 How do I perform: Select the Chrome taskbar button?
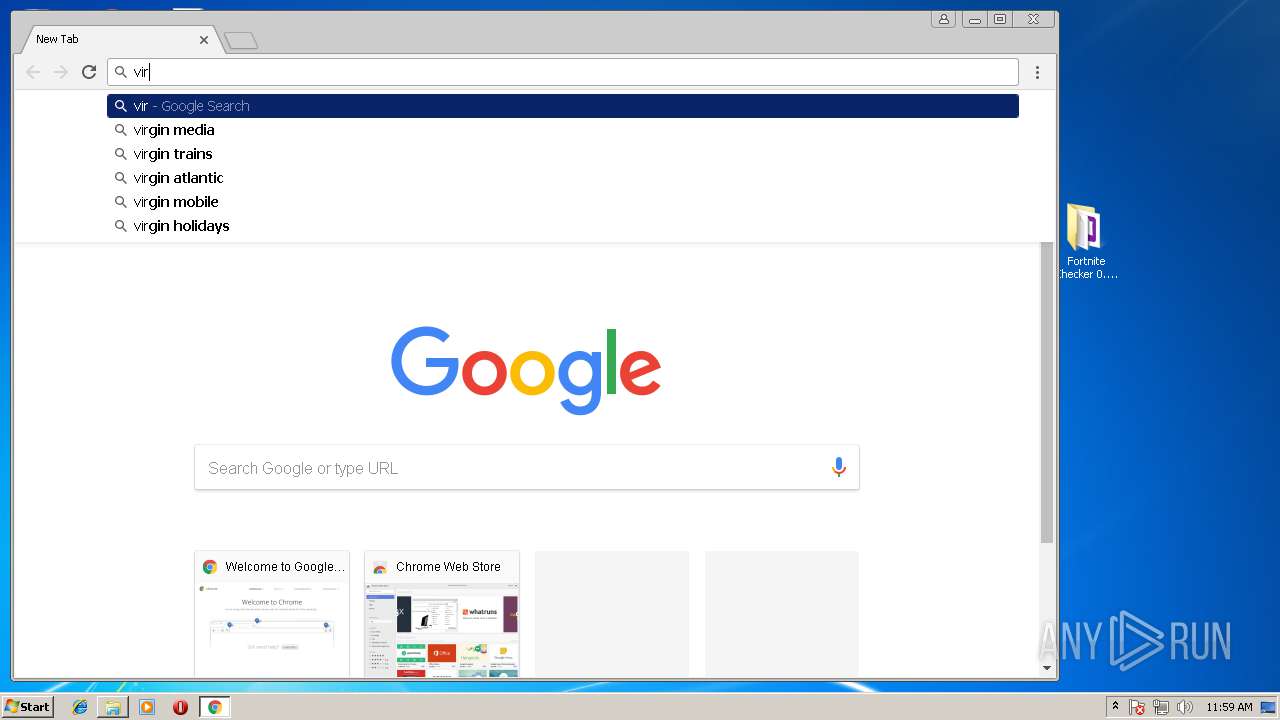pos(214,707)
